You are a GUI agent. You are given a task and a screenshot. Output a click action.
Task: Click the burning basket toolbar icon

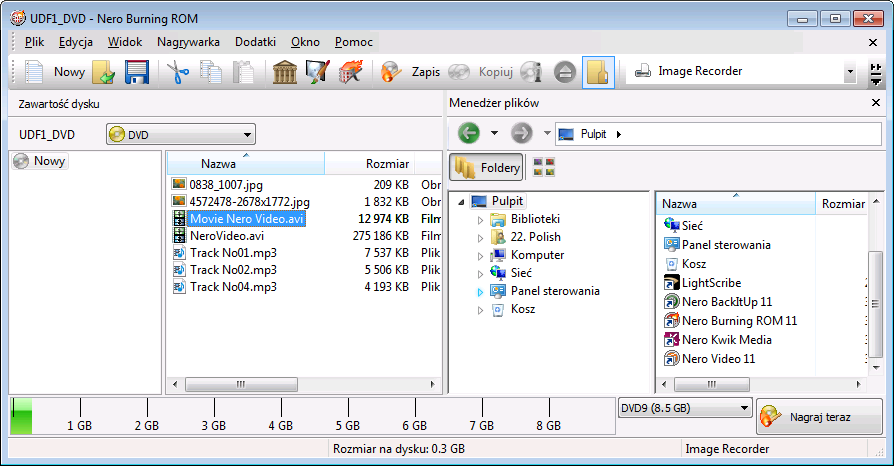tap(351, 72)
